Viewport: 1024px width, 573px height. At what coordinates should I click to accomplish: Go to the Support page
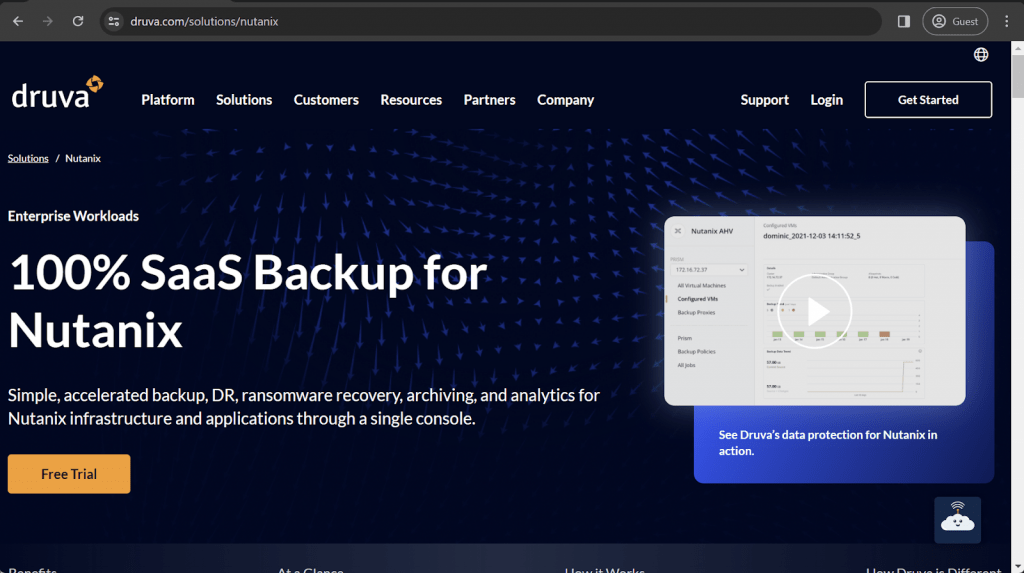[x=765, y=100]
